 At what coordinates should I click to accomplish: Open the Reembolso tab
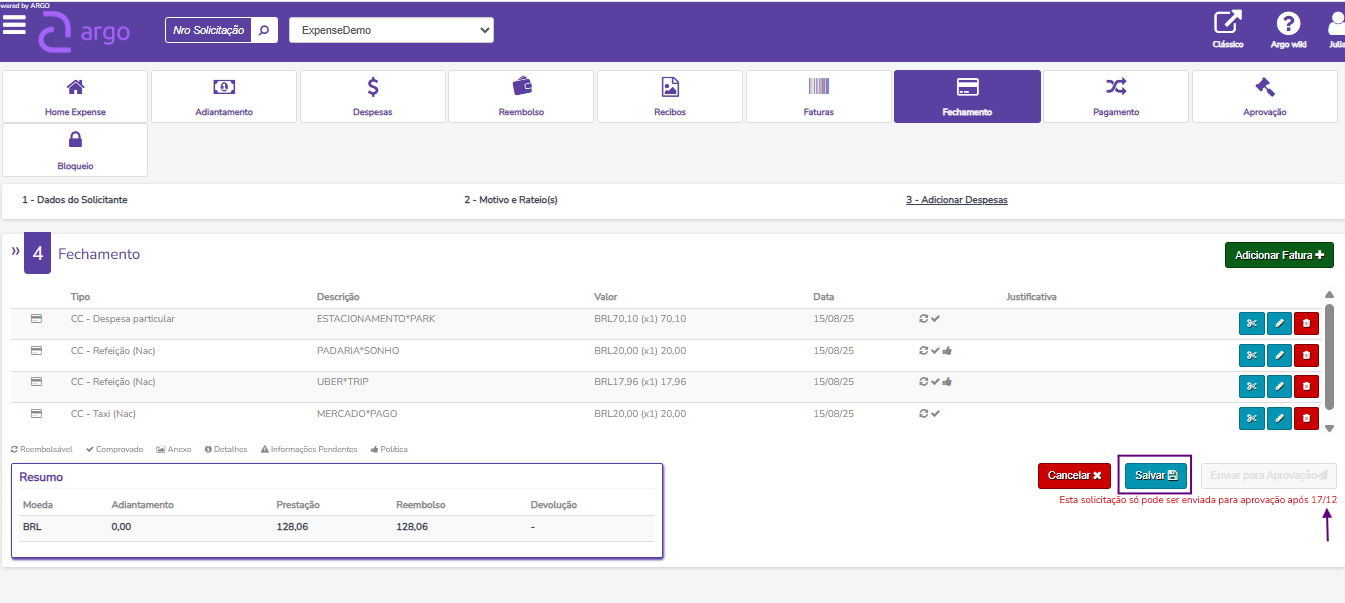(x=521, y=97)
